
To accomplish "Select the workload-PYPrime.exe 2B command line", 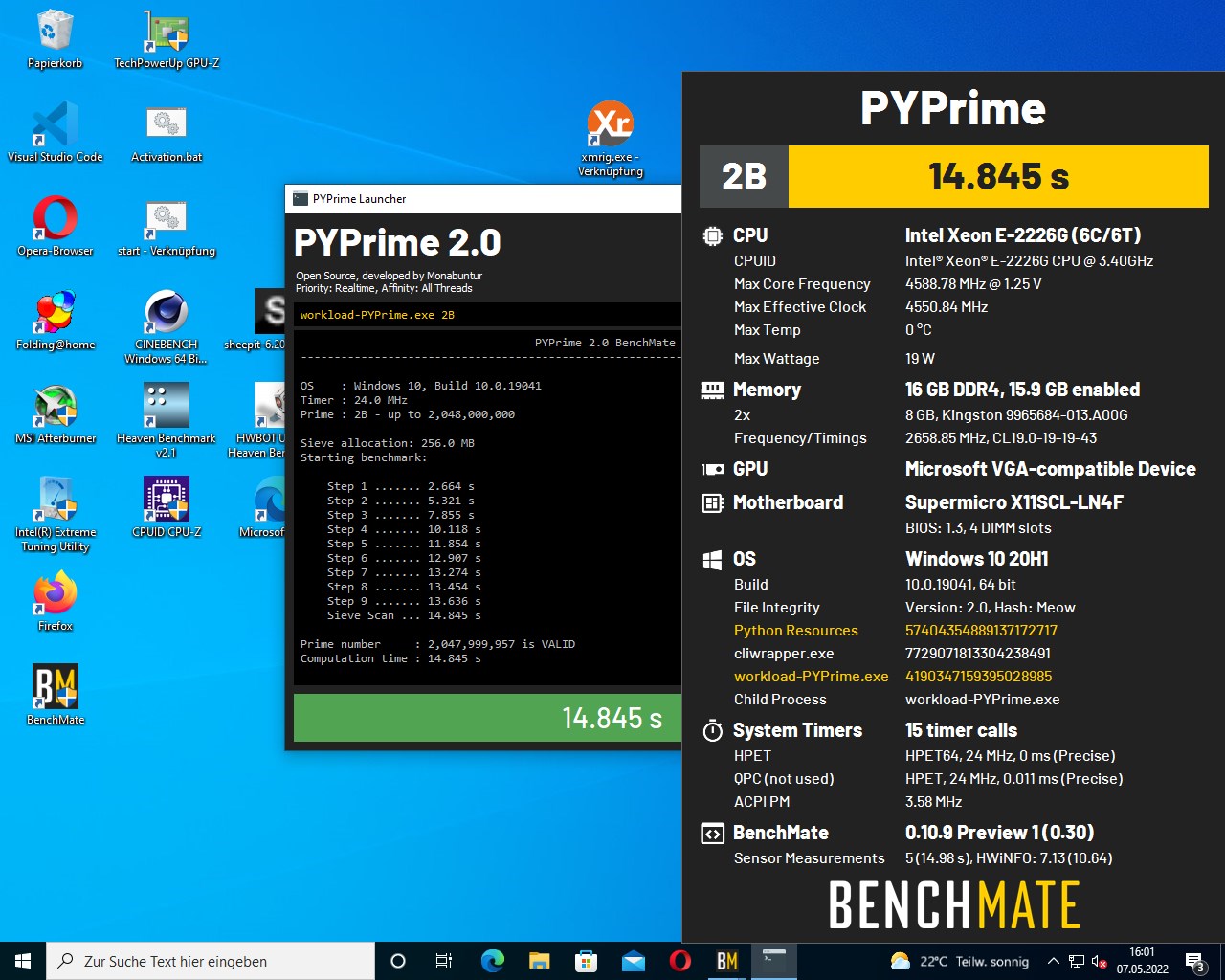I will [x=377, y=315].
